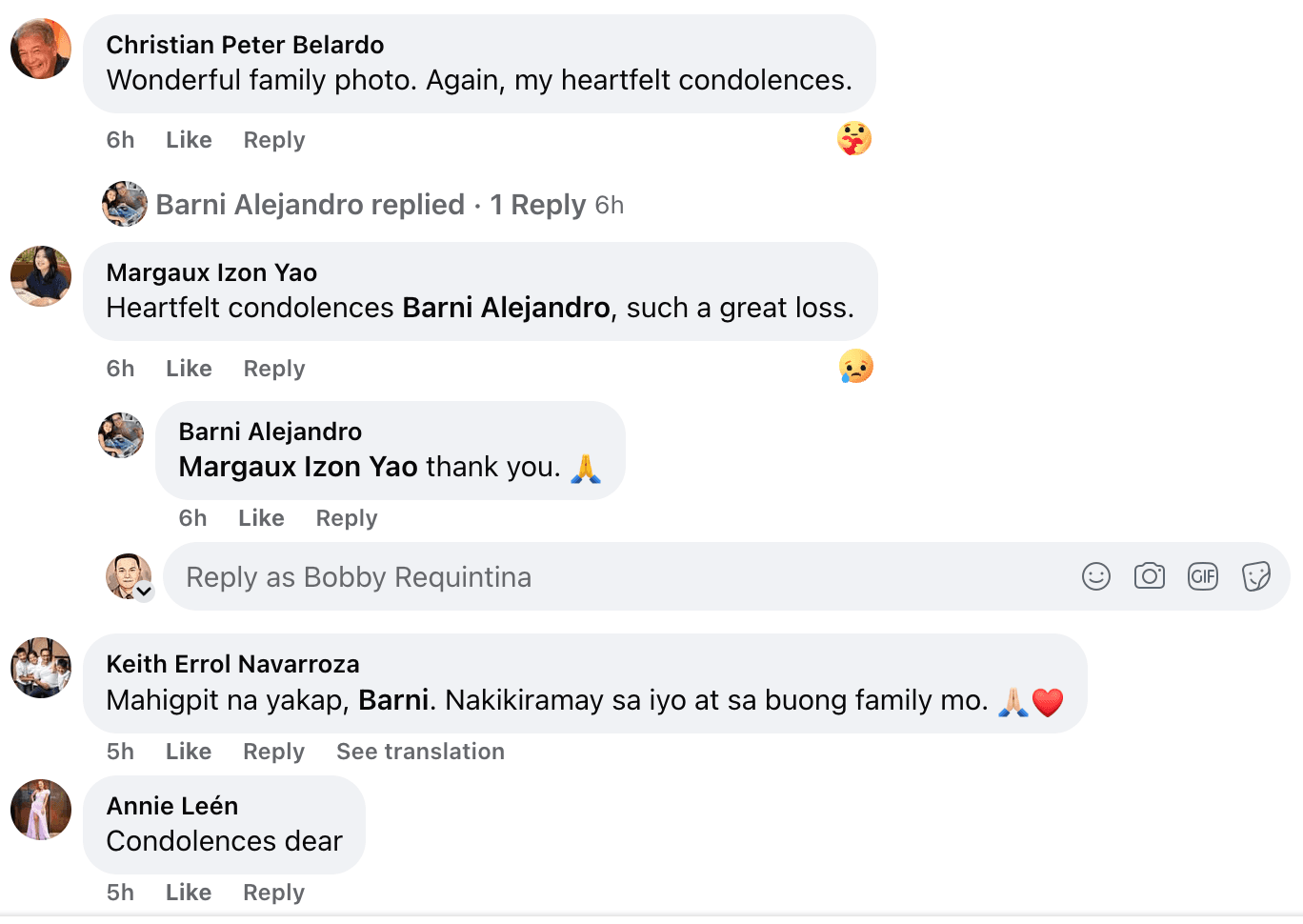Switch commenting profile via avatar dropdown arrow
This screenshot has width=1303, height=924.
pyautogui.click(x=144, y=592)
